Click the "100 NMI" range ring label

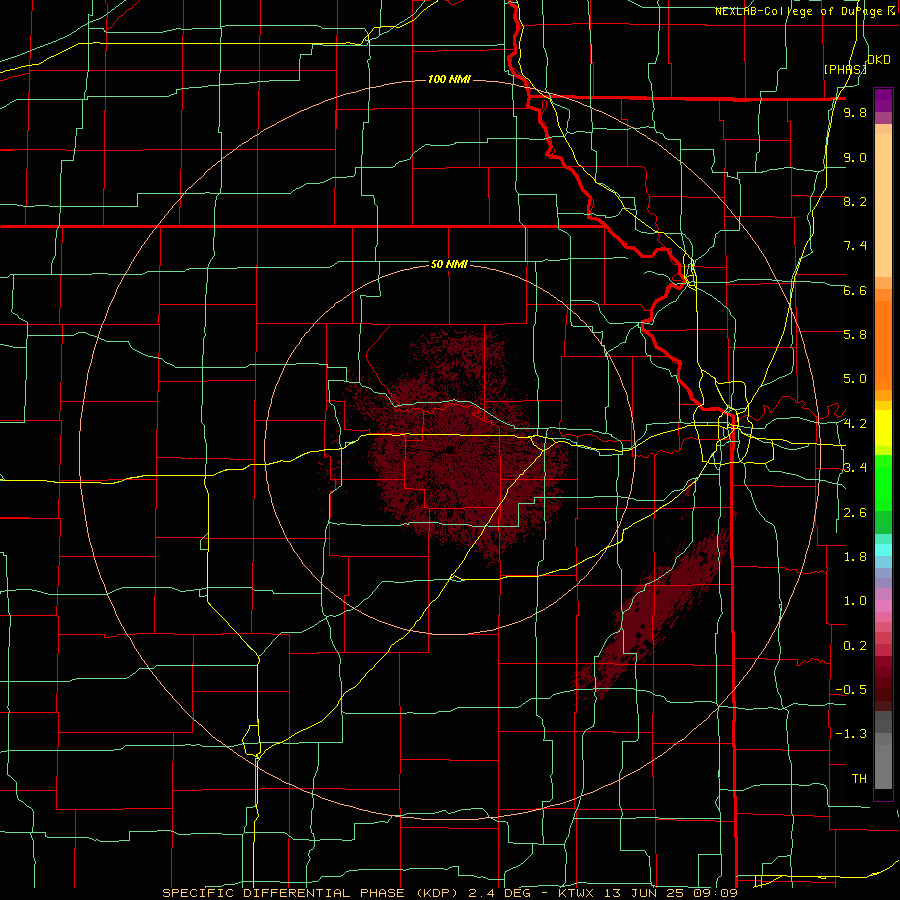click(x=449, y=79)
